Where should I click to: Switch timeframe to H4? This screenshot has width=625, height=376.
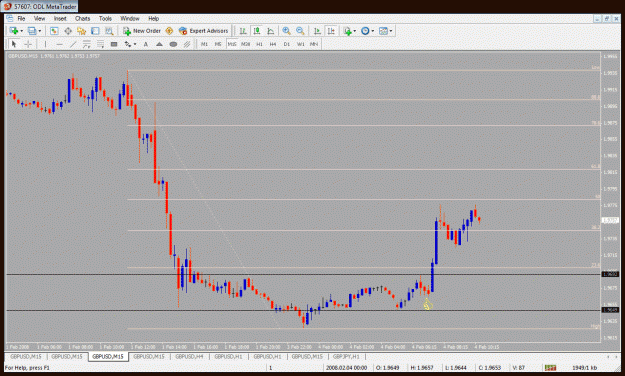tap(273, 44)
